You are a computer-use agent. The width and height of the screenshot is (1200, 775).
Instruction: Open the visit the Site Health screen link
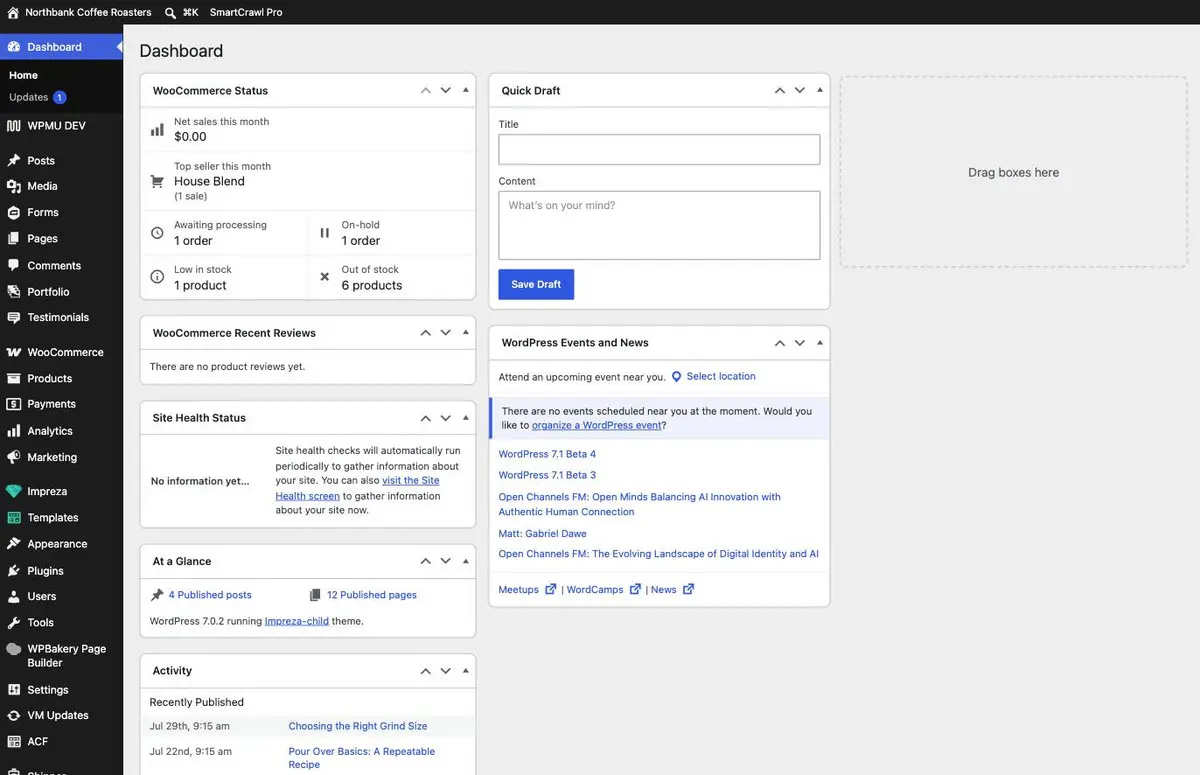[x=357, y=488]
